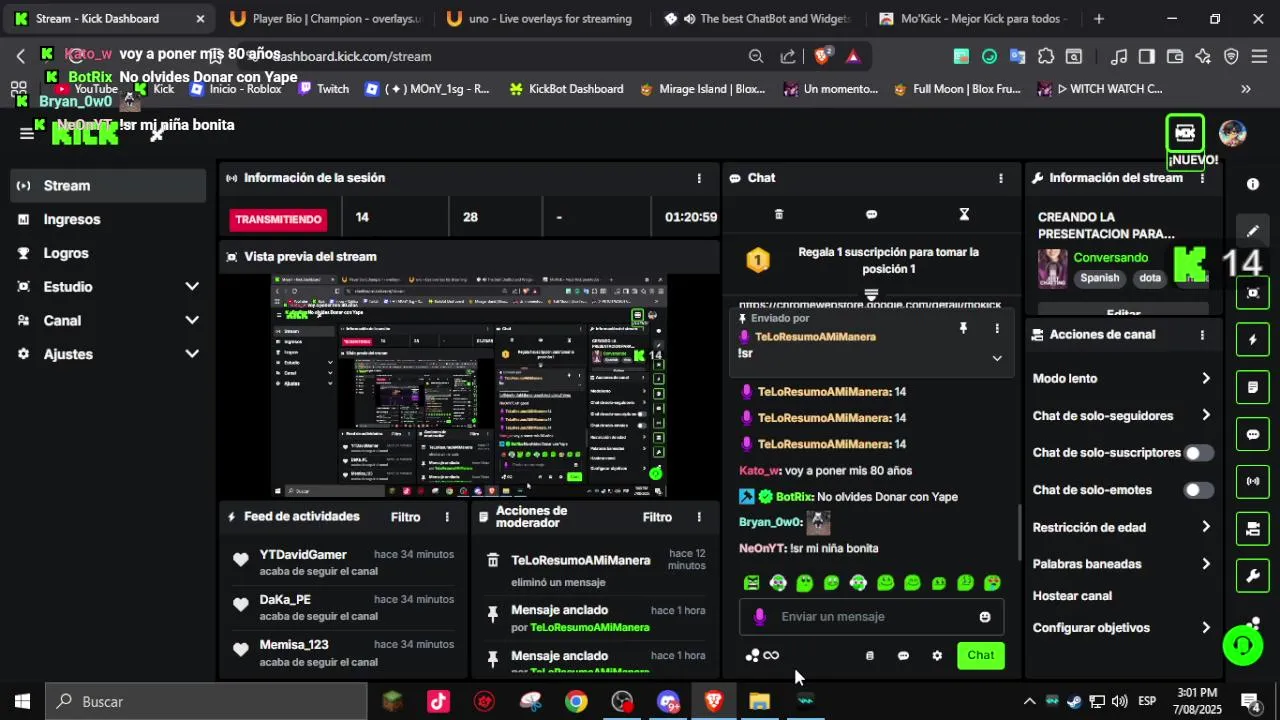Click Filtro in Feed de actividades
This screenshot has width=1280, height=720.
click(x=406, y=517)
